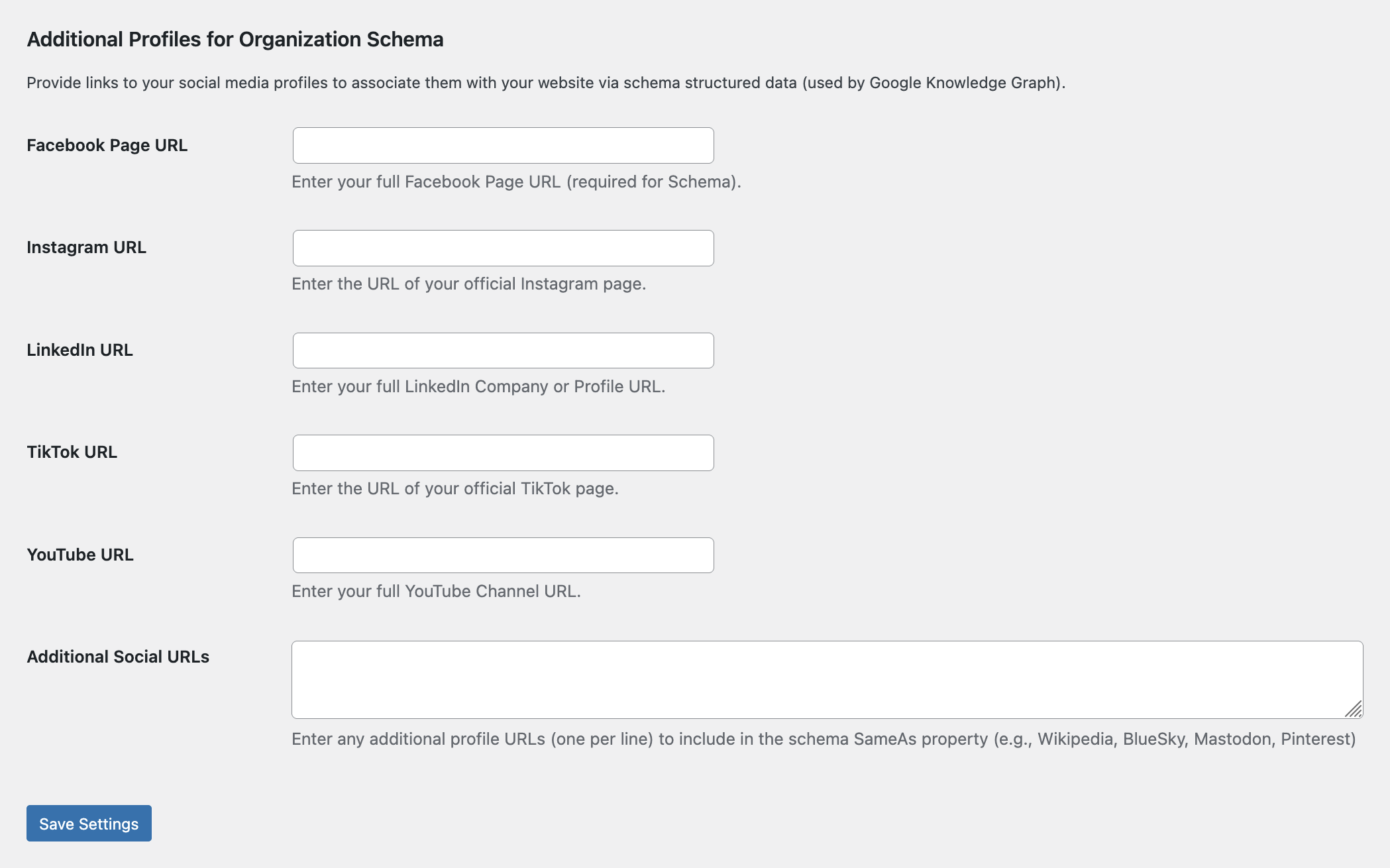
Task: Click inside the YouTube URL field
Action: tap(502, 555)
